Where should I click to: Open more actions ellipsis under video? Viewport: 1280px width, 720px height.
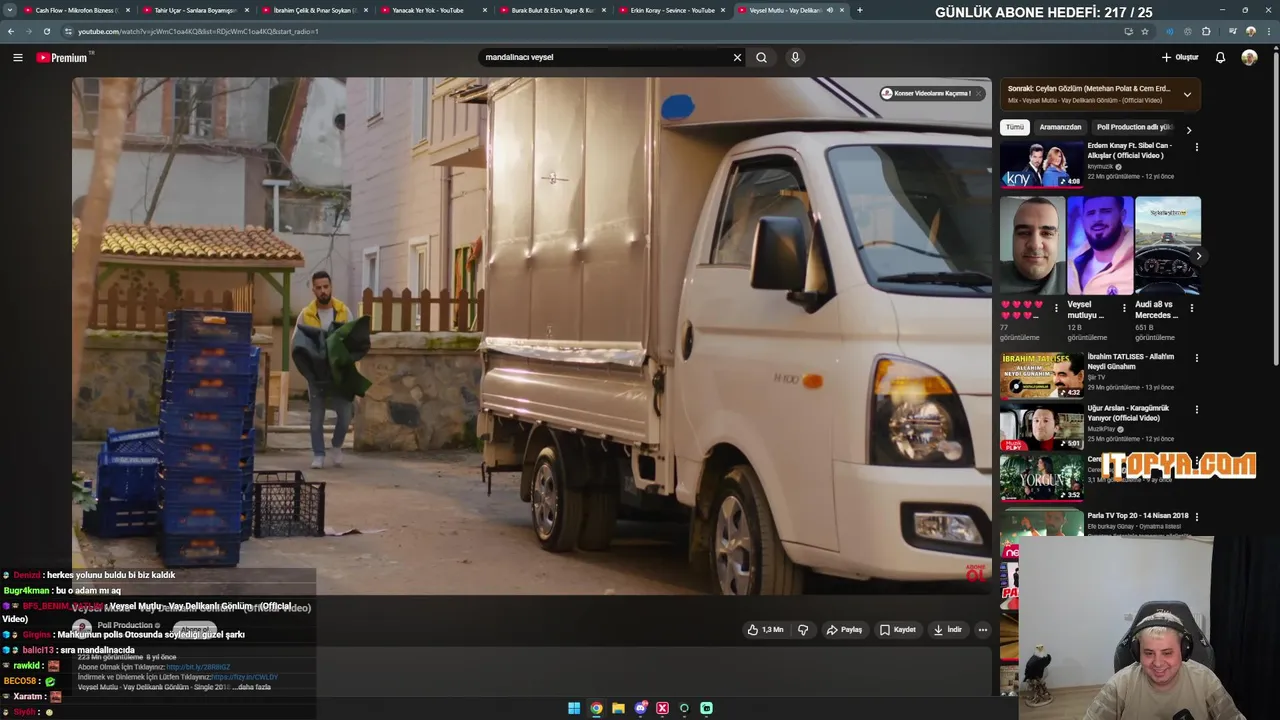983,630
